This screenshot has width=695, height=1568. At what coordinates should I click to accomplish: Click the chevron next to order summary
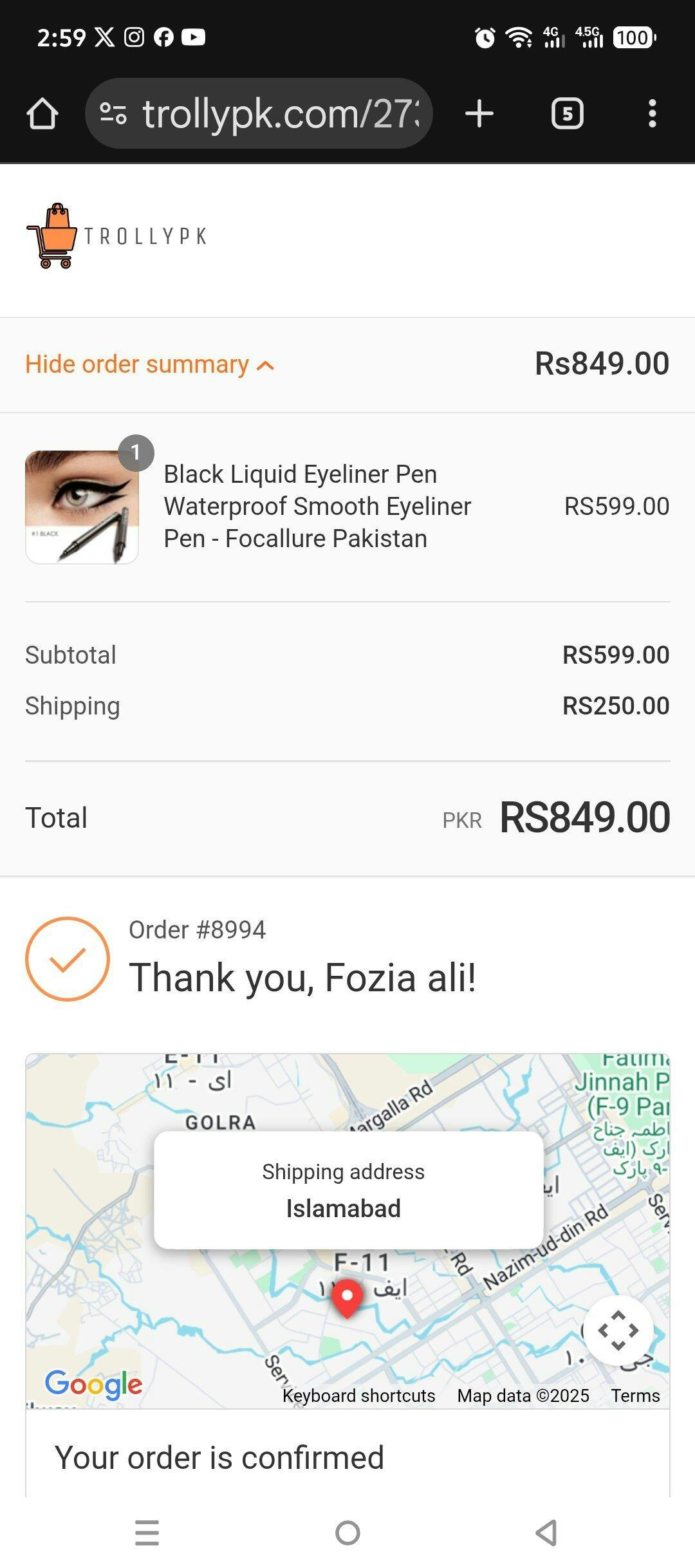point(265,366)
